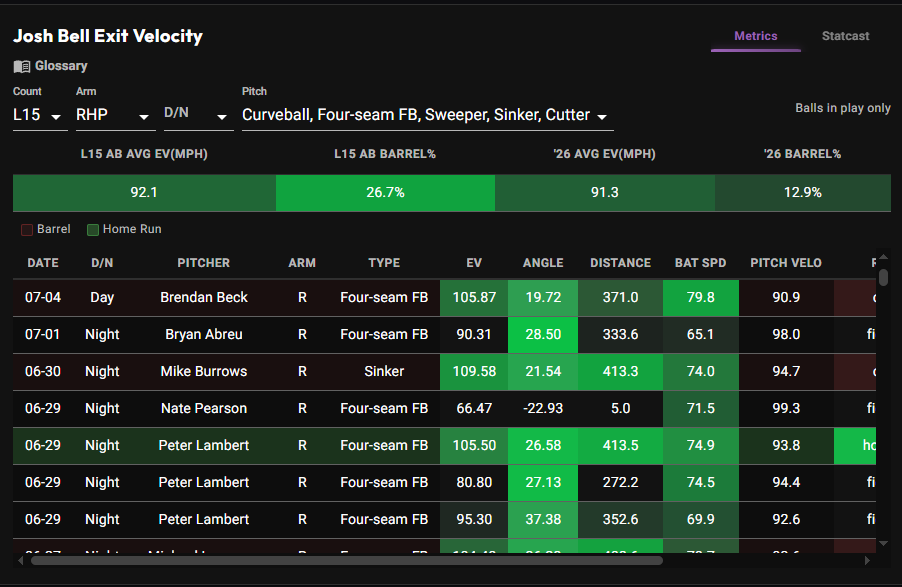
Task: Click the 07-04 date cell
Action: point(43,298)
